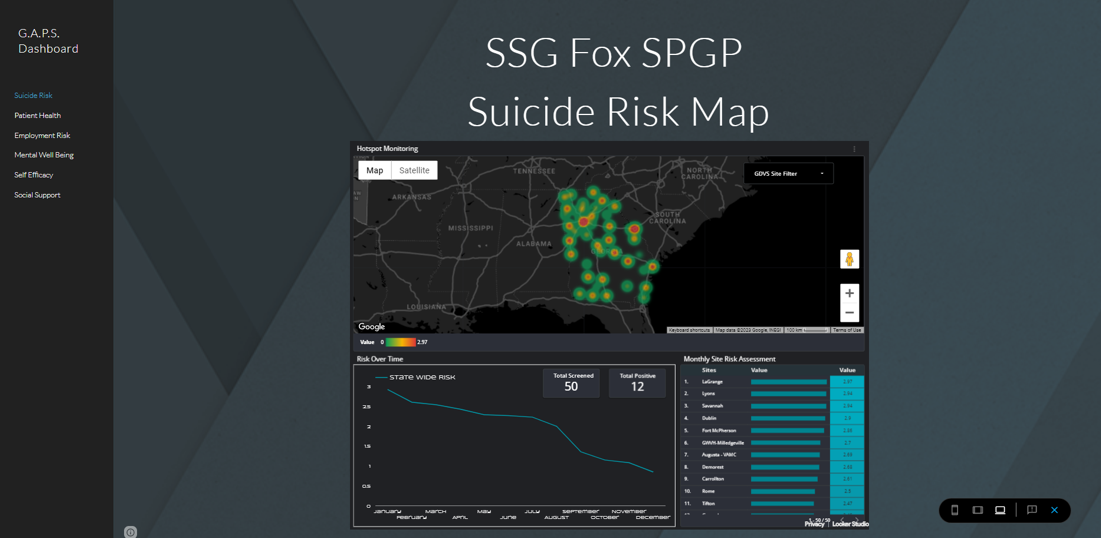This screenshot has width=1101, height=538.
Task: Click the Google logo on the map
Action: (x=371, y=327)
